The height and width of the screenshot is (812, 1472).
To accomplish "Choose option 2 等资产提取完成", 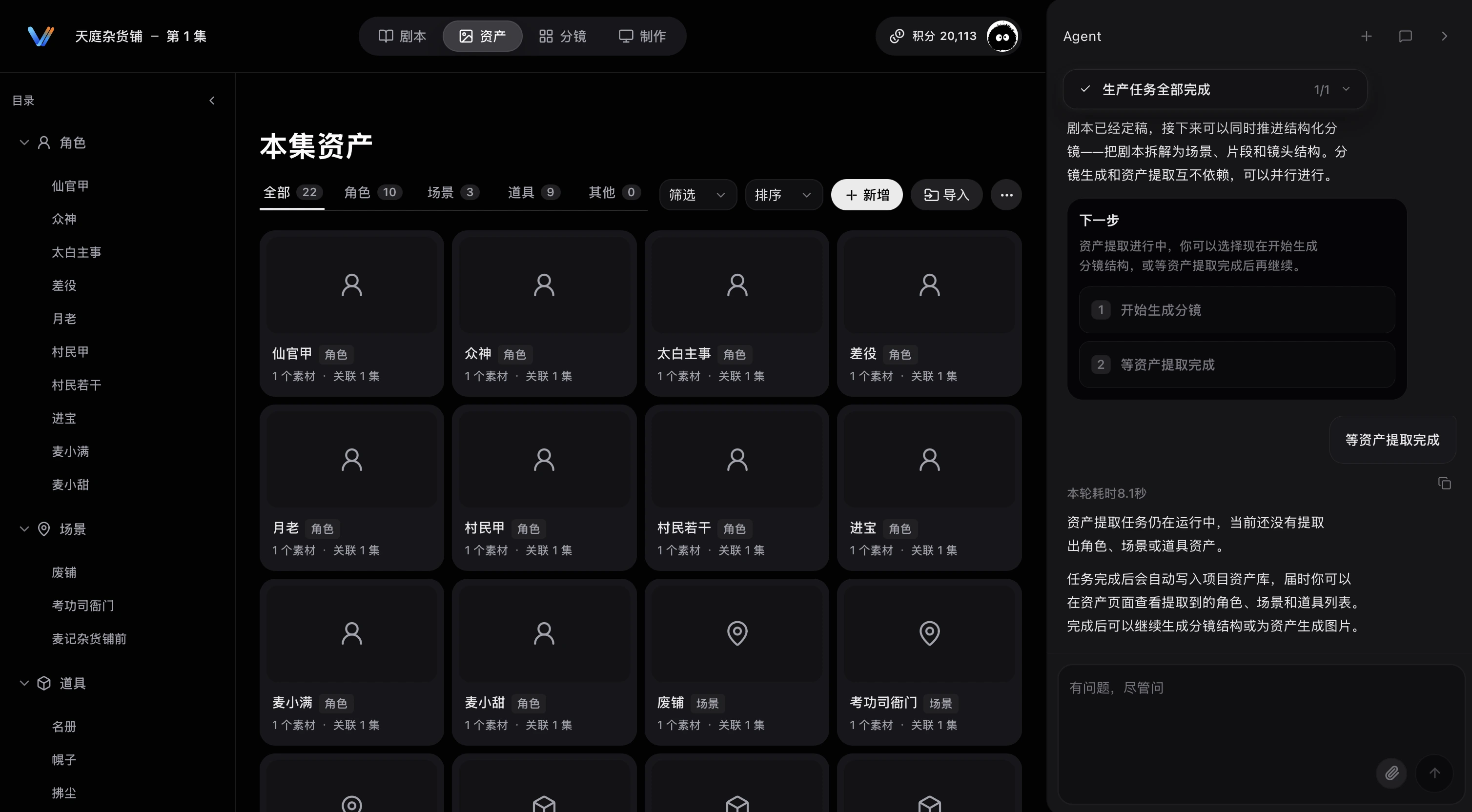I will [1237, 365].
